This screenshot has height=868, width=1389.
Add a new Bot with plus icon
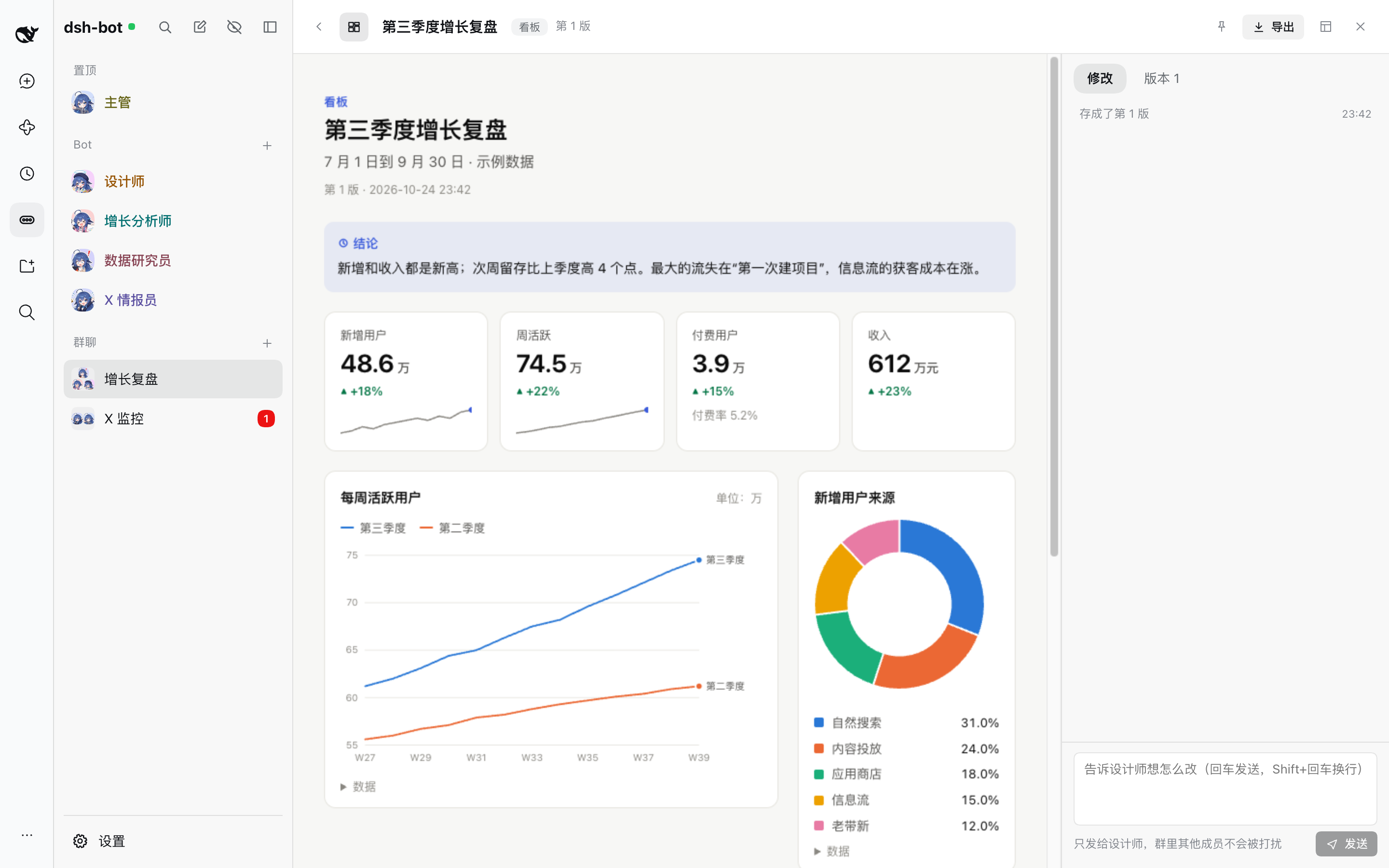267,145
